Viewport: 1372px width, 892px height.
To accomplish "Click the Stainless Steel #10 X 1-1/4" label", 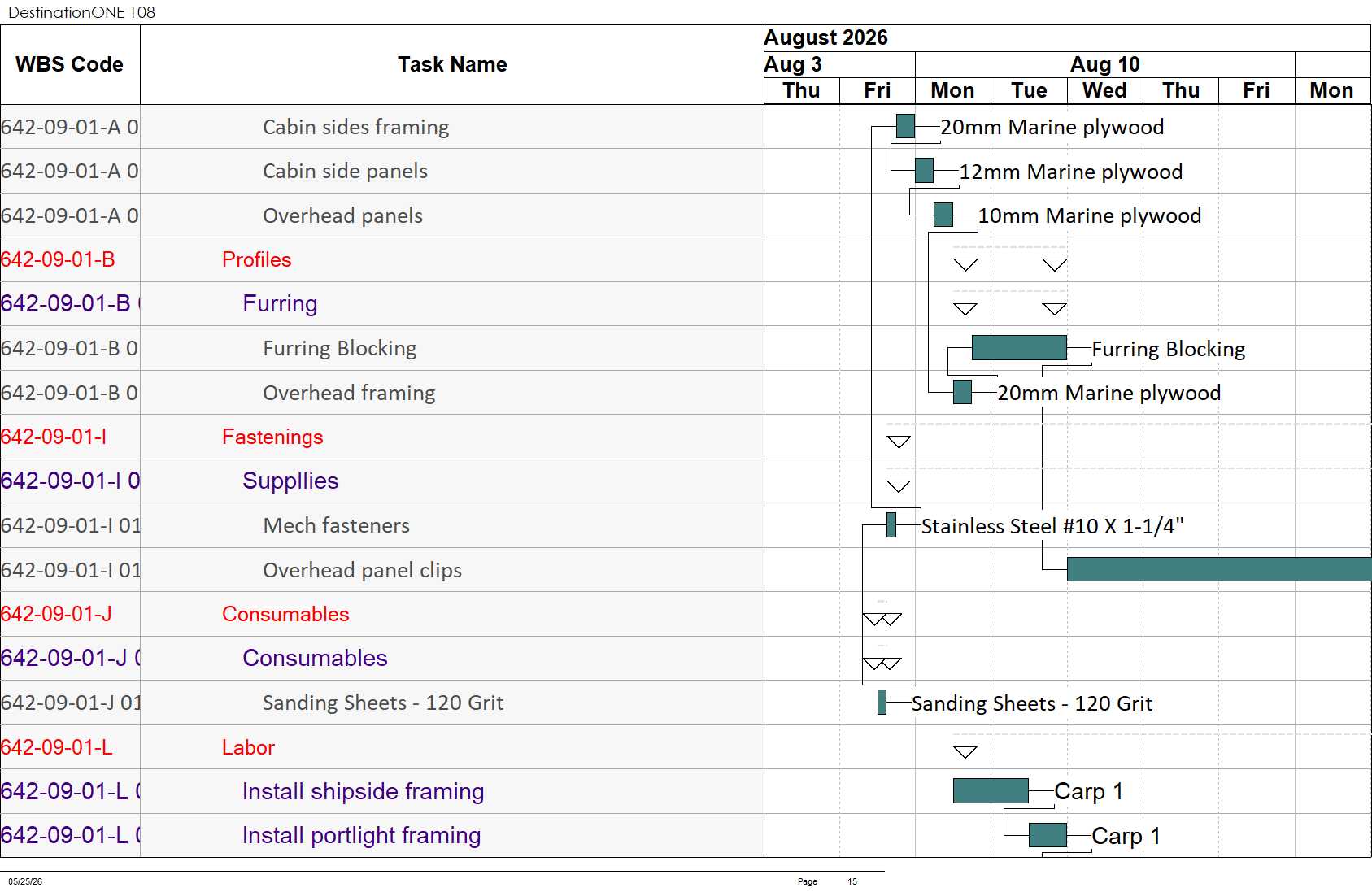I will point(1052,526).
